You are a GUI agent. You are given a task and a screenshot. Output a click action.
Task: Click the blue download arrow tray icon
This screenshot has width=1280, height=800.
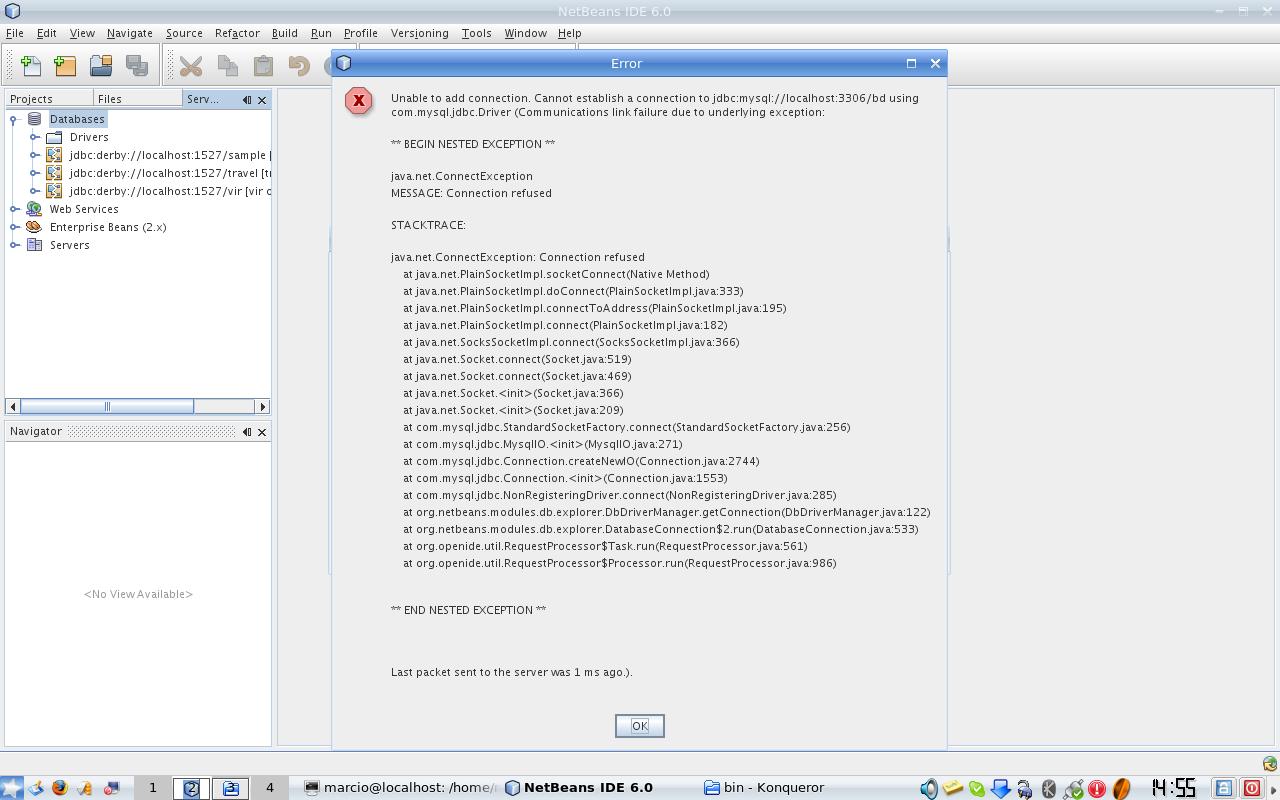click(x=1000, y=789)
